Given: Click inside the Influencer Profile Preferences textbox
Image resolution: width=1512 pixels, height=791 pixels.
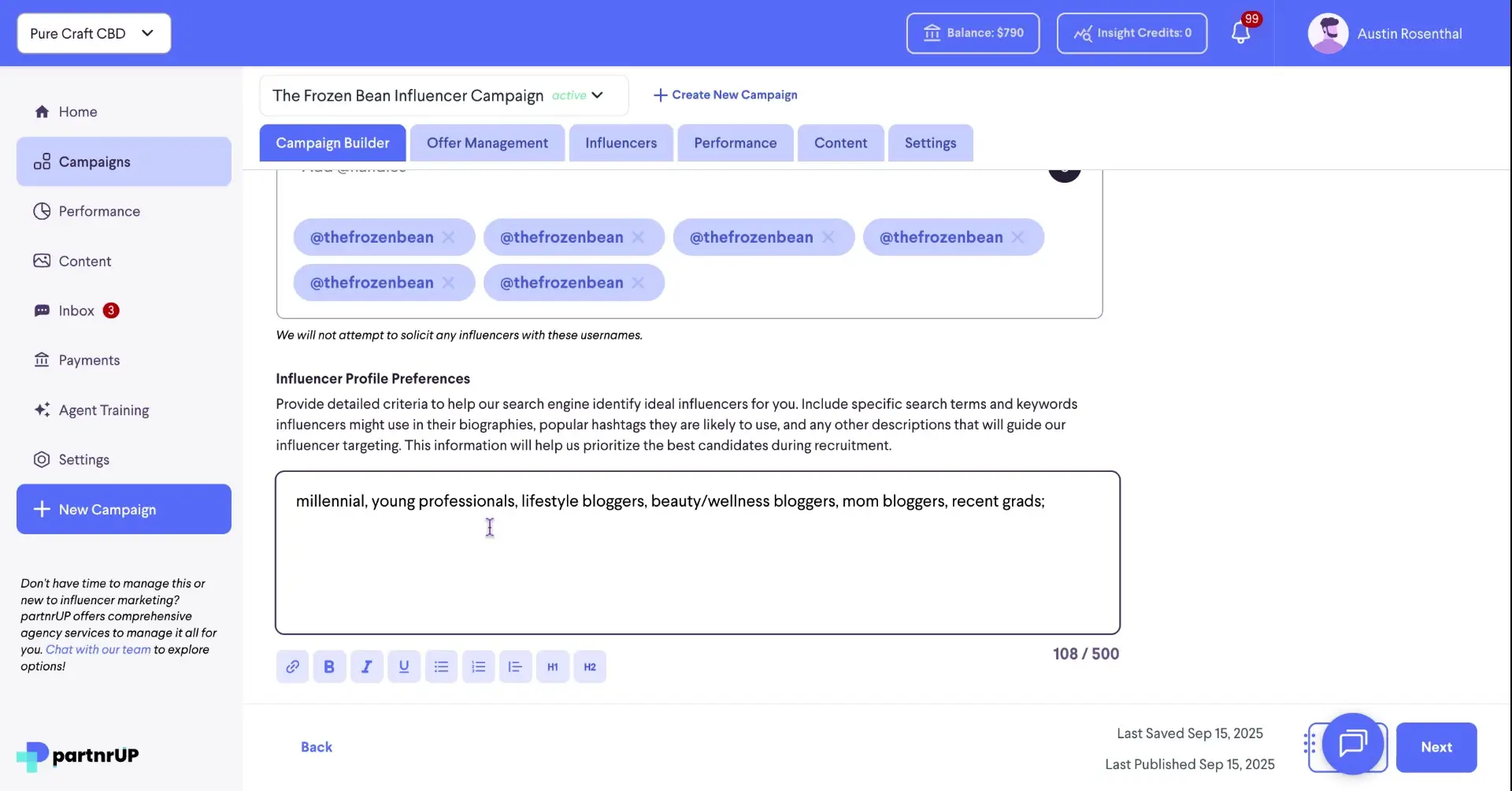Looking at the screenshot, I should [697, 551].
